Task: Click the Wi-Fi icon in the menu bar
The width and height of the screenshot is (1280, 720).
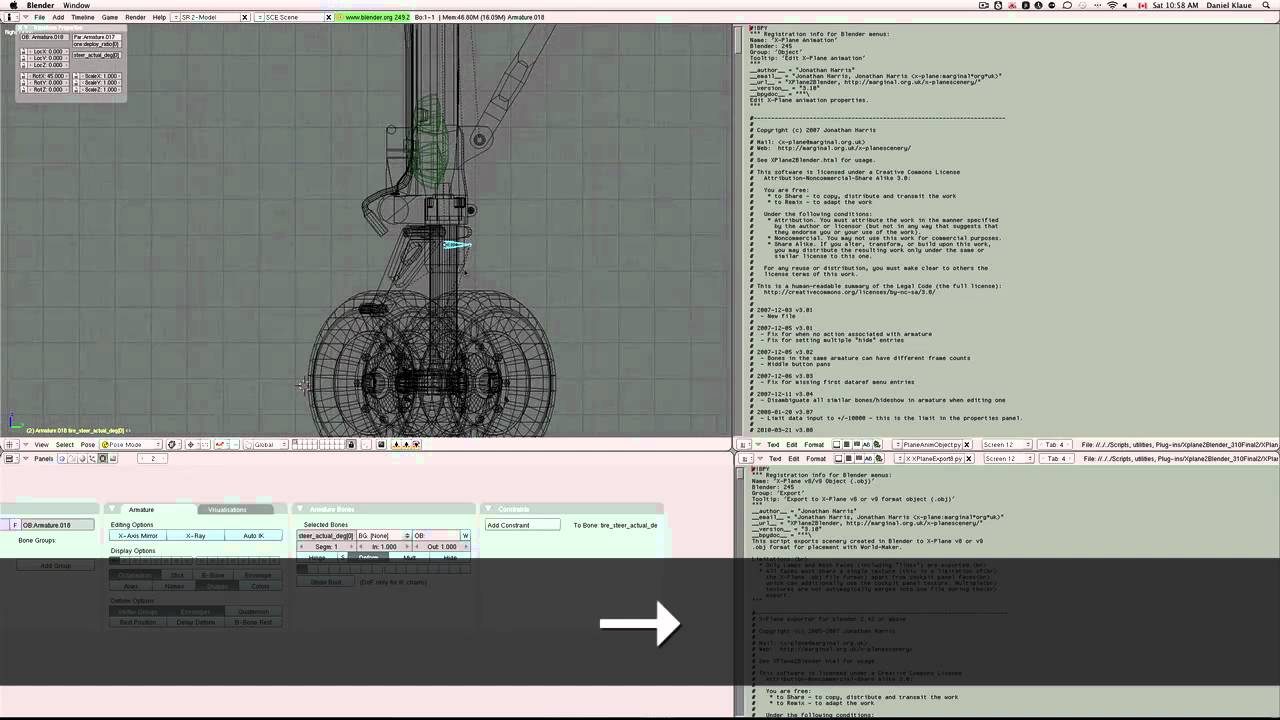Action: (x=1112, y=5)
